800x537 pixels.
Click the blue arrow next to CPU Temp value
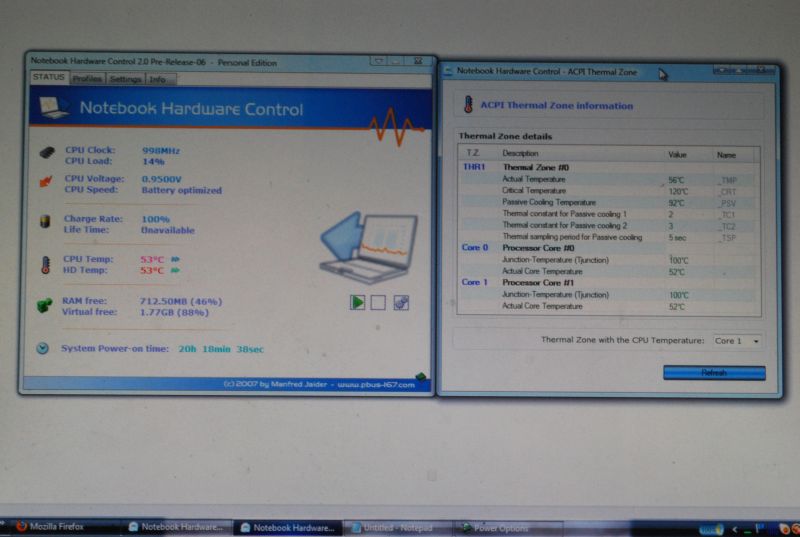click(175, 259)
